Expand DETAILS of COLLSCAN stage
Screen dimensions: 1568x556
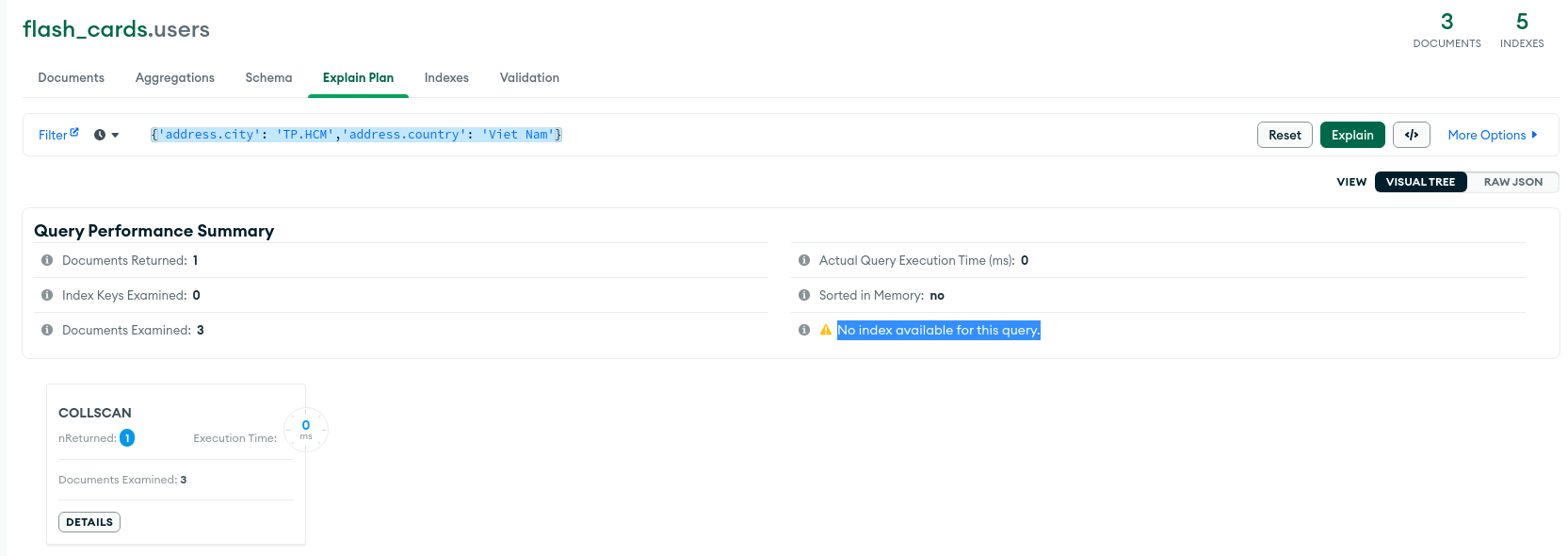(89, 522)
